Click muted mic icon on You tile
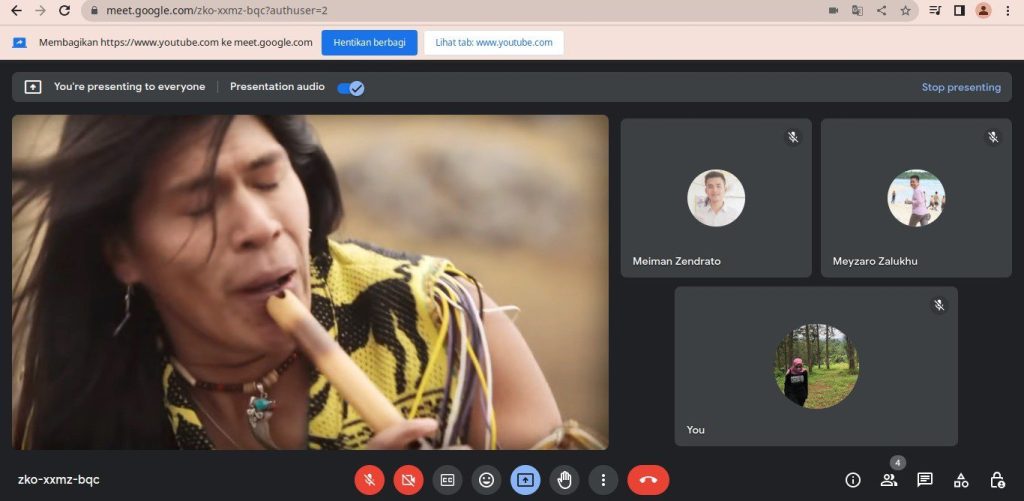Image resolution: width=1024 pixels, height=501 pixels. click(939, 305)
